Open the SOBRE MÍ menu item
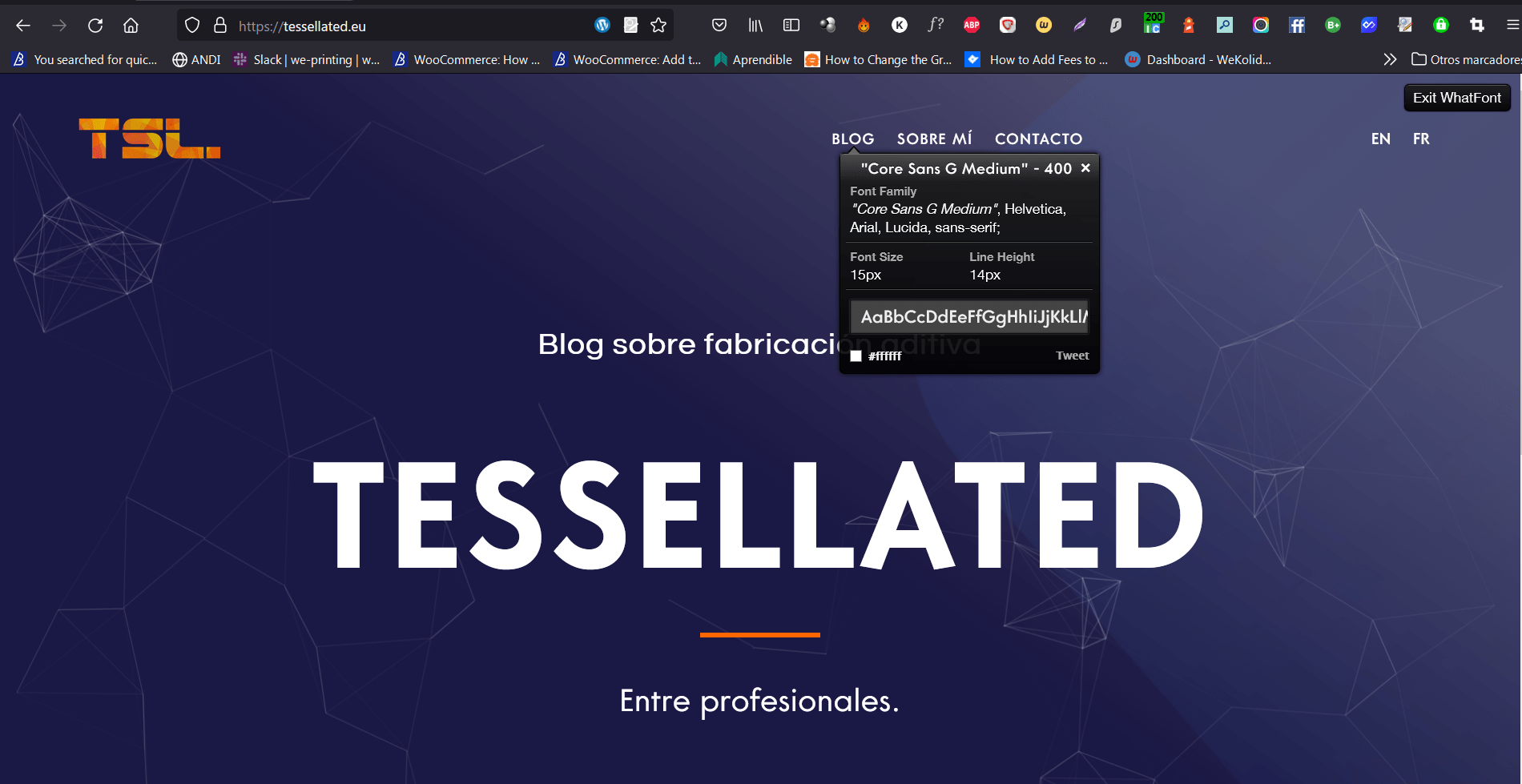The width and height of the screenshot is (1522, 784). click(x=935, y=139)
